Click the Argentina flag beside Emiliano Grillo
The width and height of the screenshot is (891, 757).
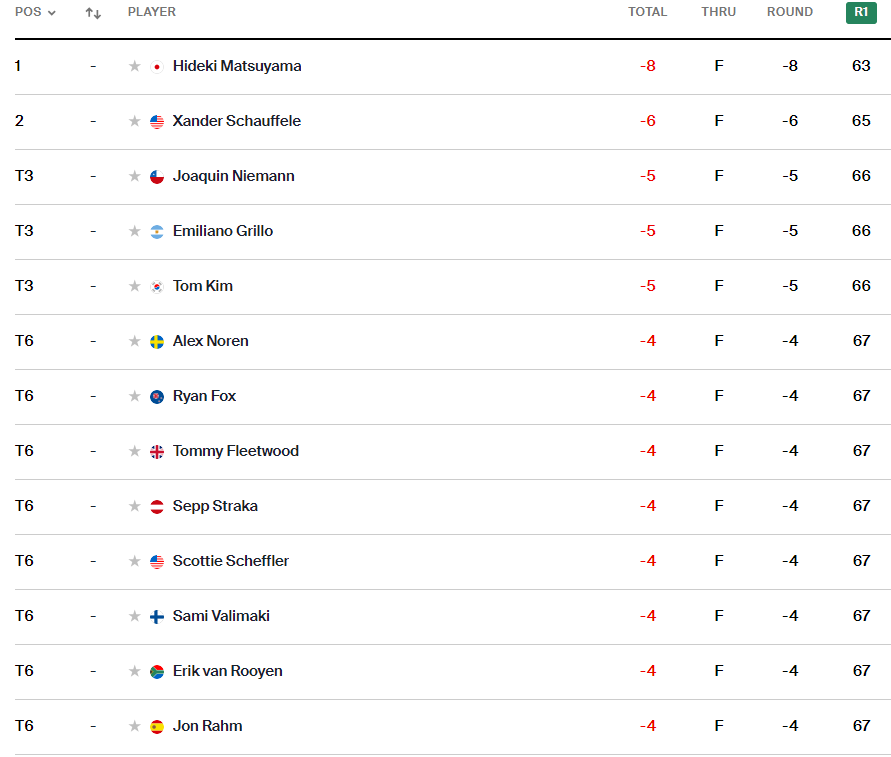pyautogui.click(x=157, y=232)
